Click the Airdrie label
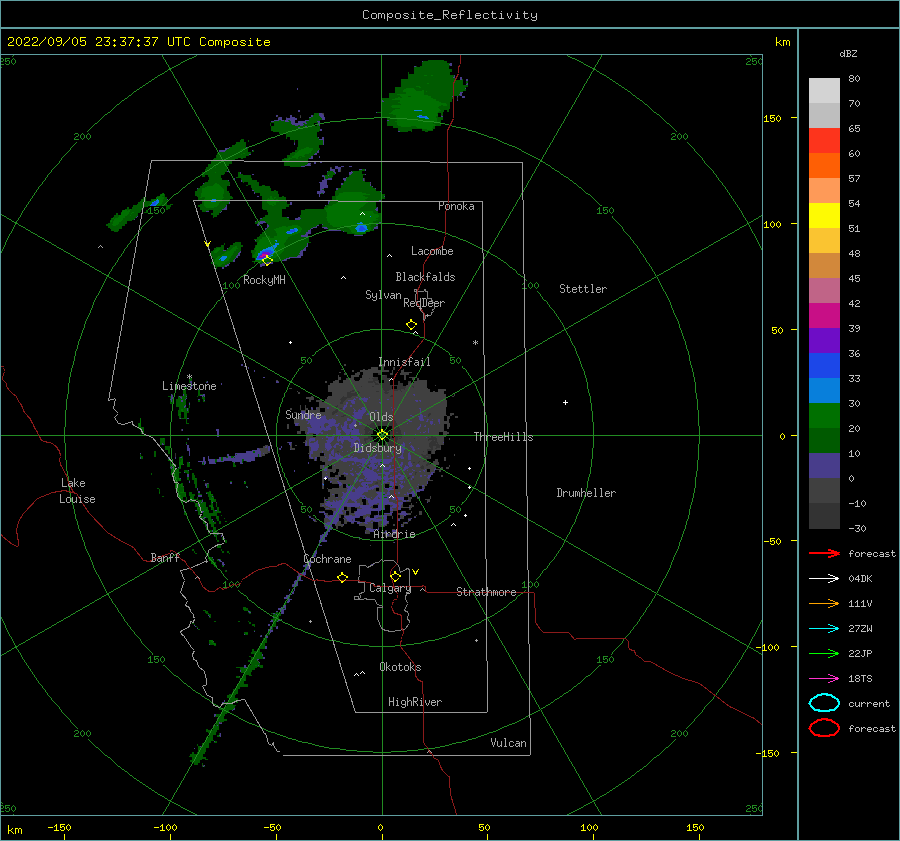The height and width of the screenshot is (841, 900). [394, 534]
